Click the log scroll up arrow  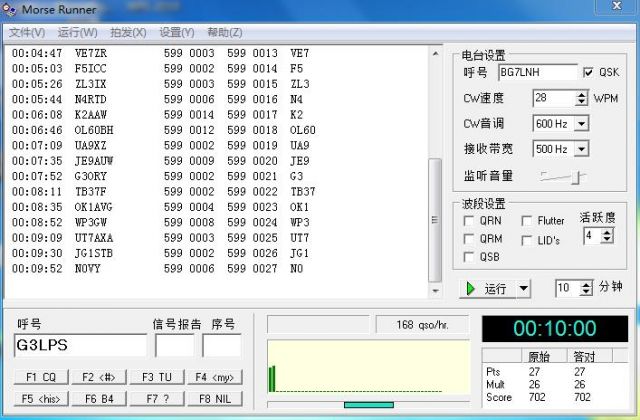435,53
